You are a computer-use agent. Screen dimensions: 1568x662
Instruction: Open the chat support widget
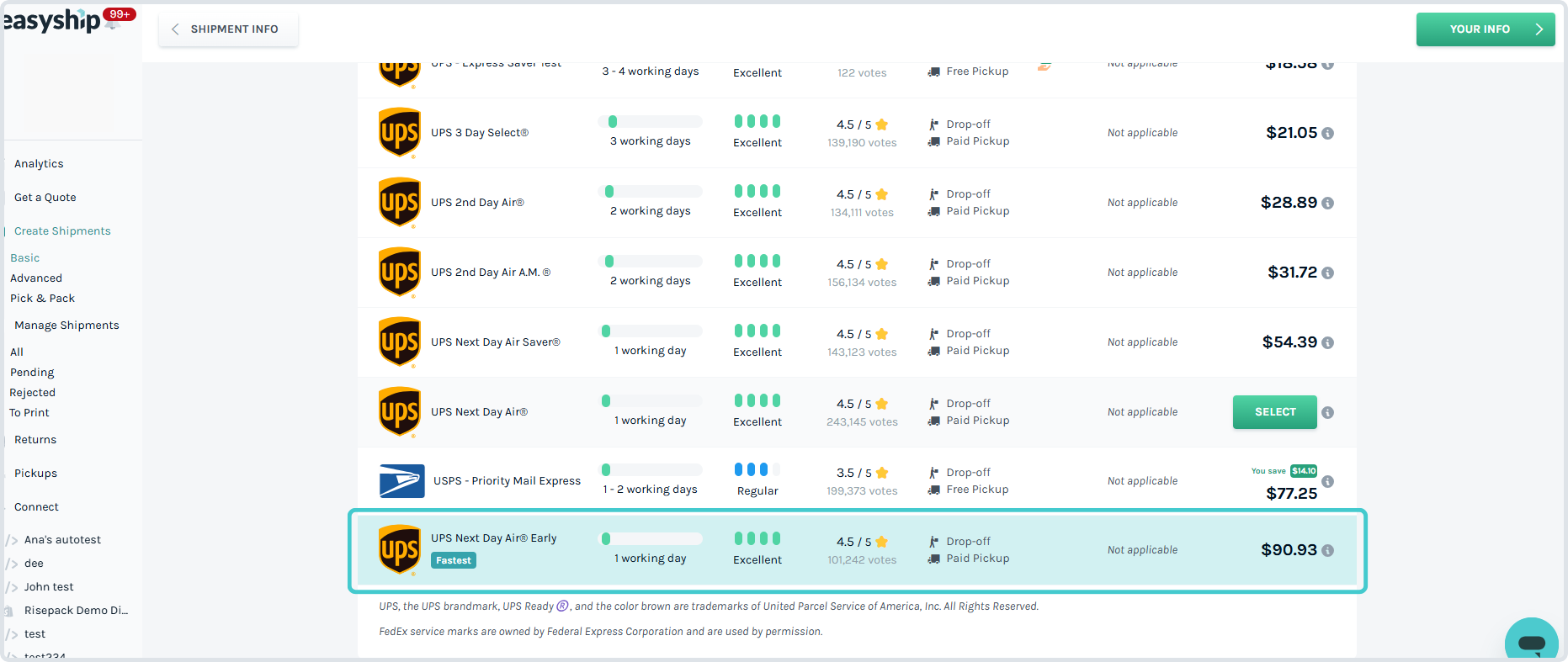pyautogui.click(x=1531, y=643)
